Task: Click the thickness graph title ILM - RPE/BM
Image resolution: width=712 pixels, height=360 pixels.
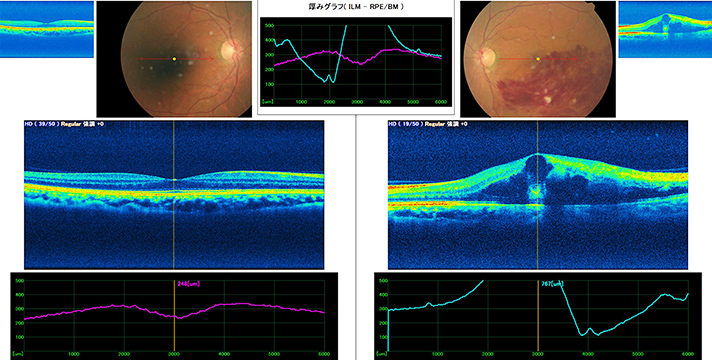Action: 356,8
